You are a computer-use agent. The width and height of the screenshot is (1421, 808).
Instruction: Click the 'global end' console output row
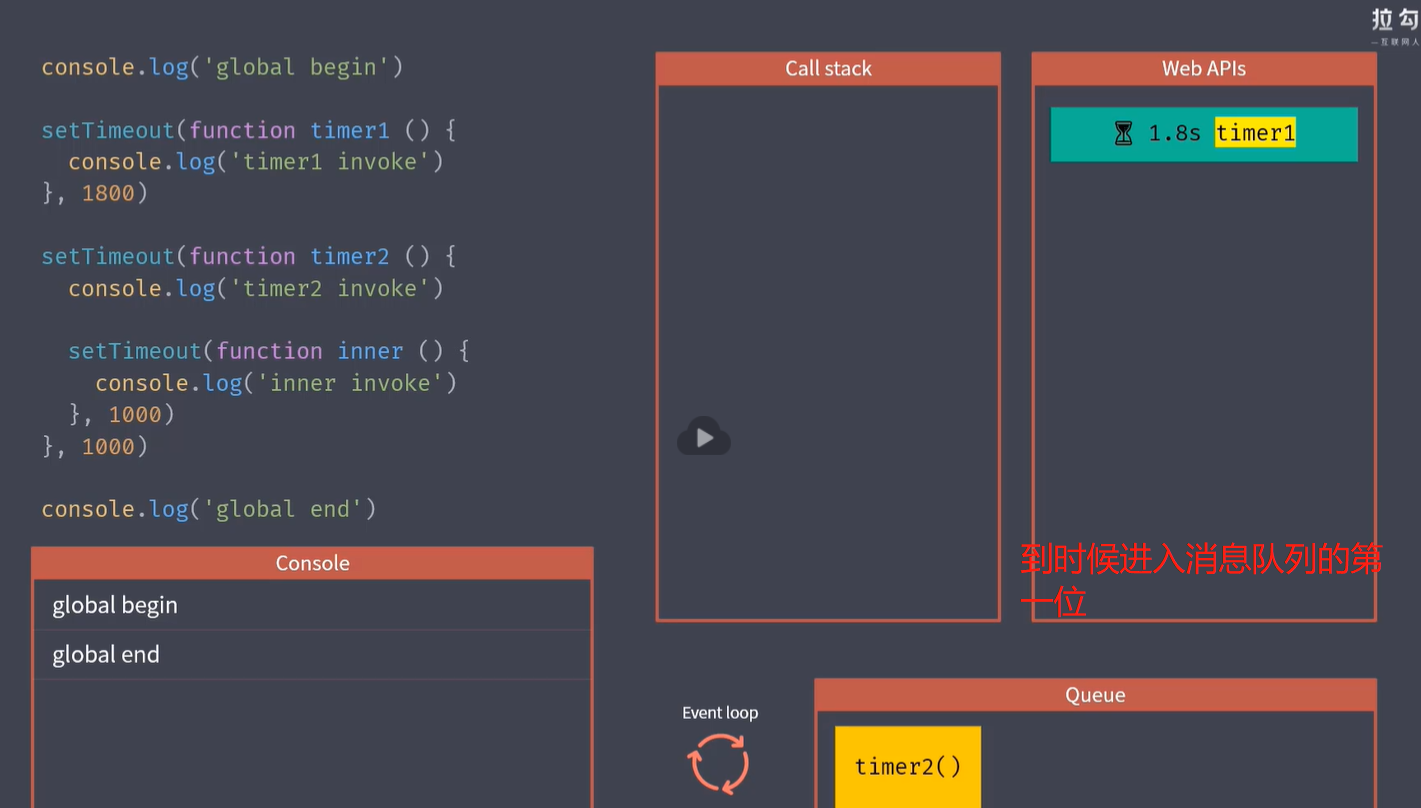pos(312,655)
